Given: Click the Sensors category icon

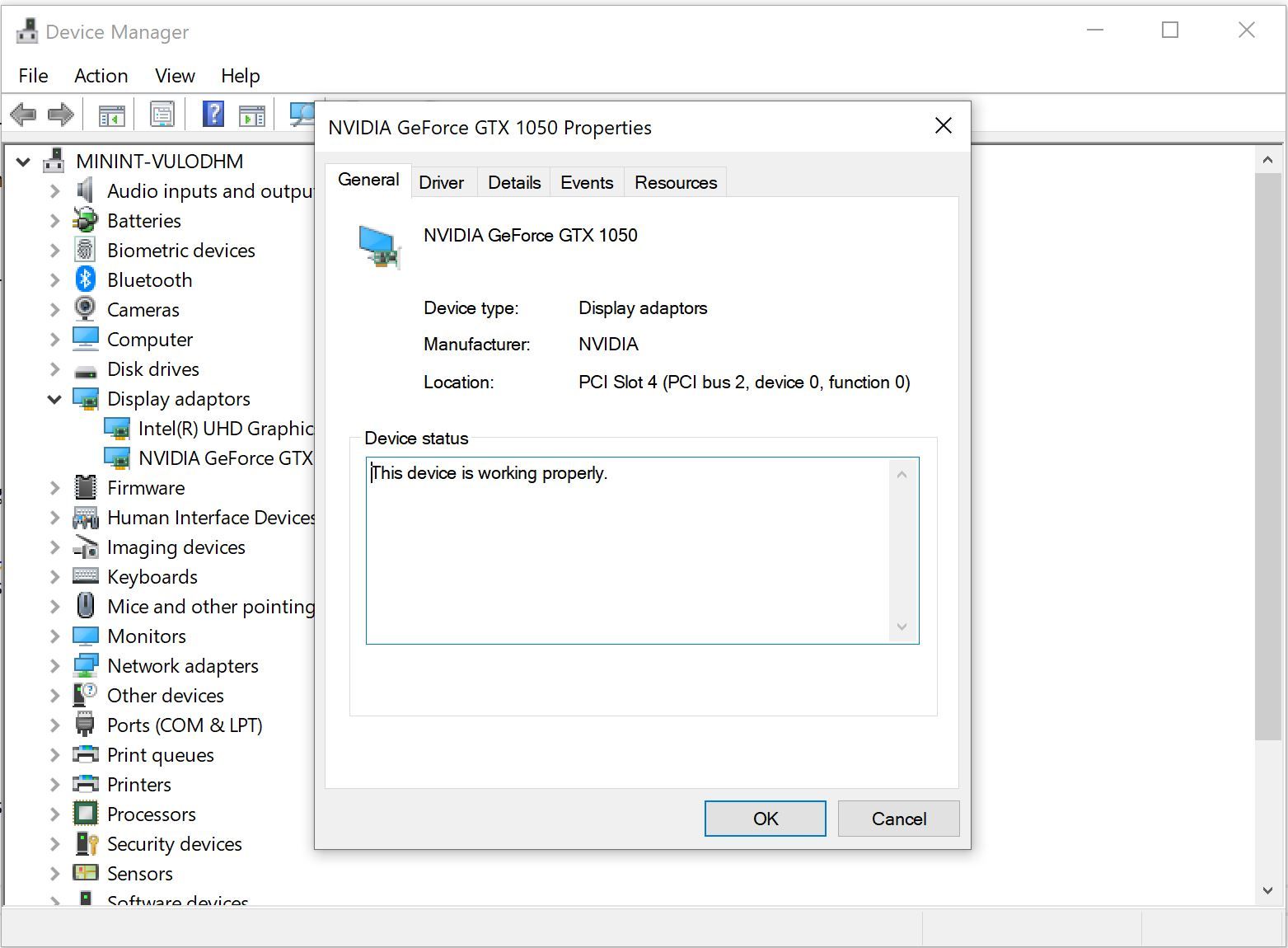Looking at the screenshot, I should click(86, 872).
